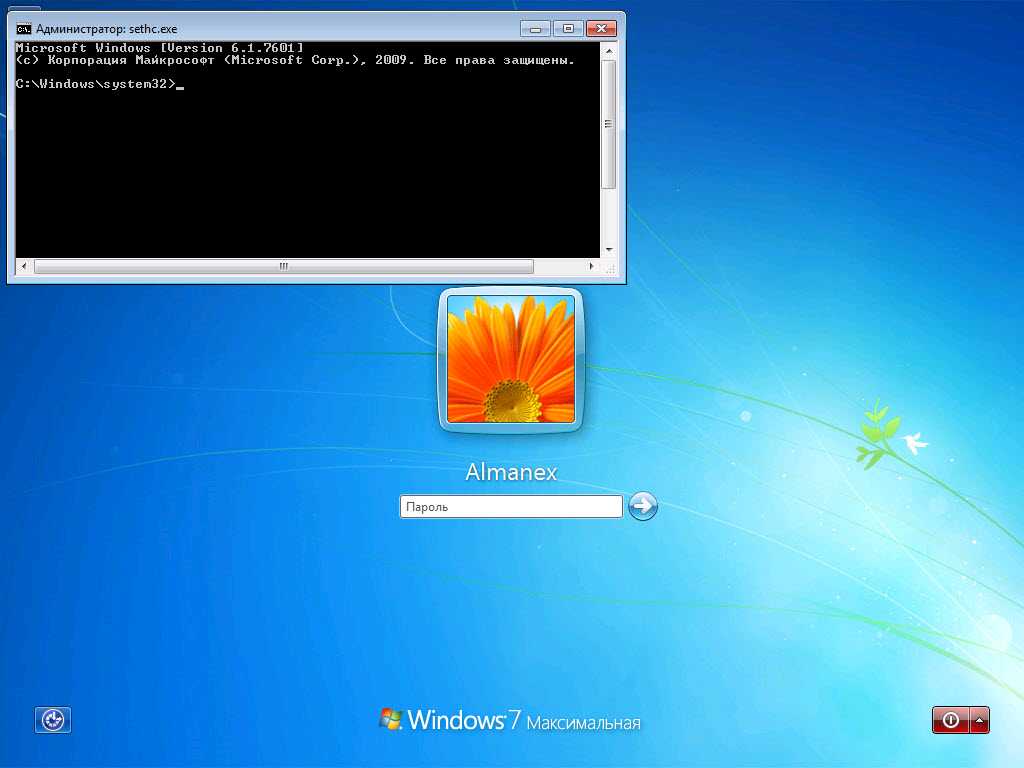Click the sethc.exe window title bar
Image resolution: width=1024 pixels, height=768 pixels.
pyautogui.click(x=300, y=29)
